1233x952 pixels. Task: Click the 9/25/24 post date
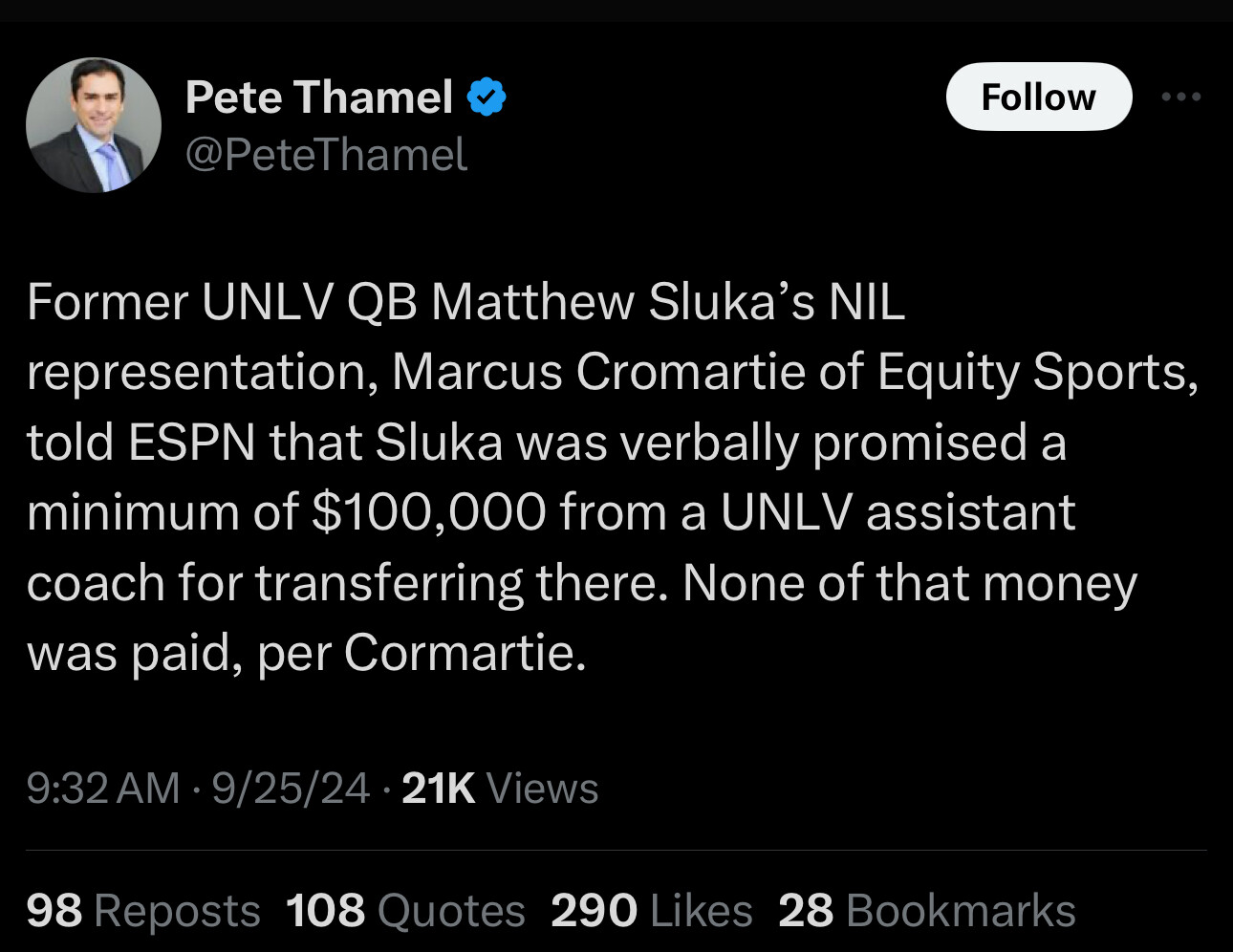pos(291,789)
